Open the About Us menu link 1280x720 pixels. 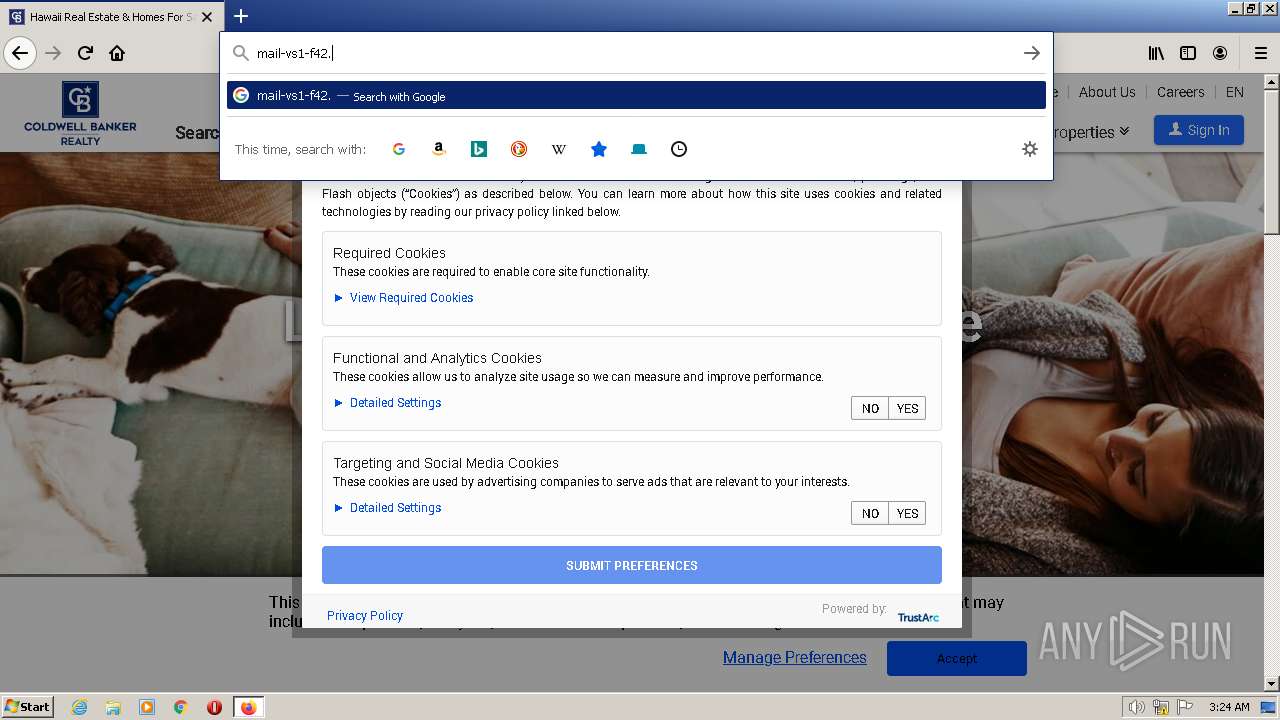click(x=1107, y=92)
